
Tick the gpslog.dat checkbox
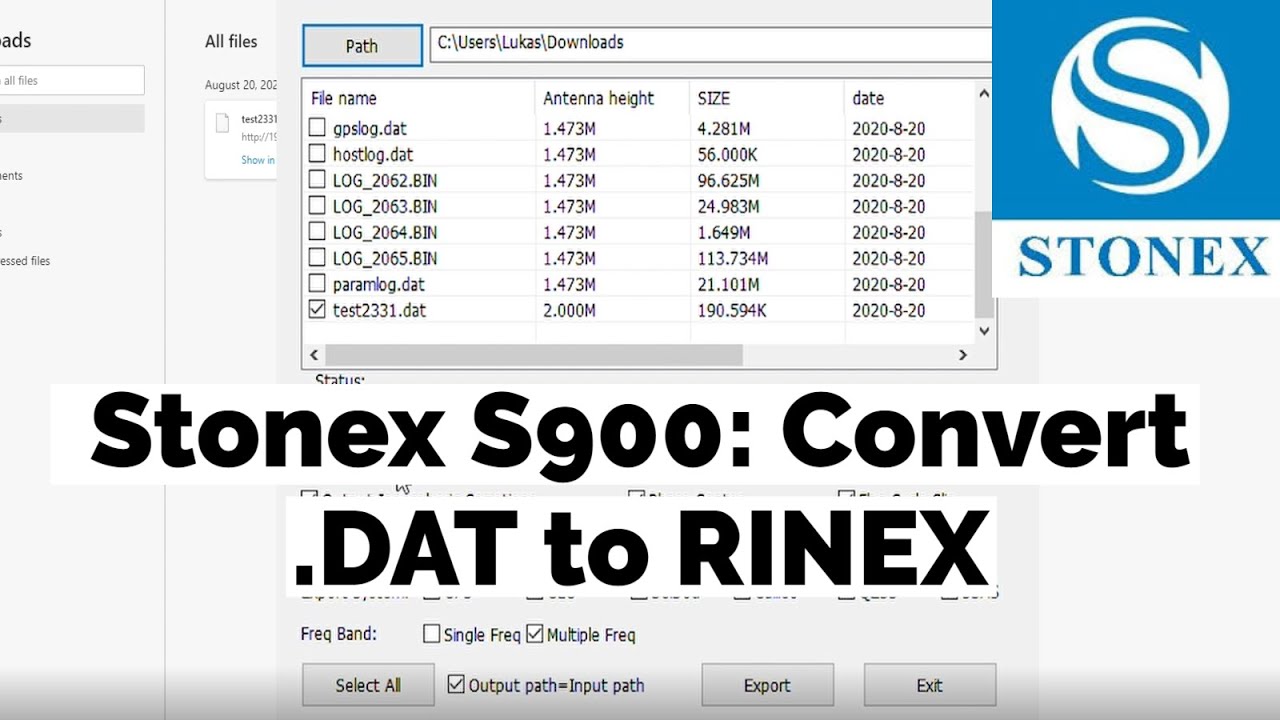point(317,128)
